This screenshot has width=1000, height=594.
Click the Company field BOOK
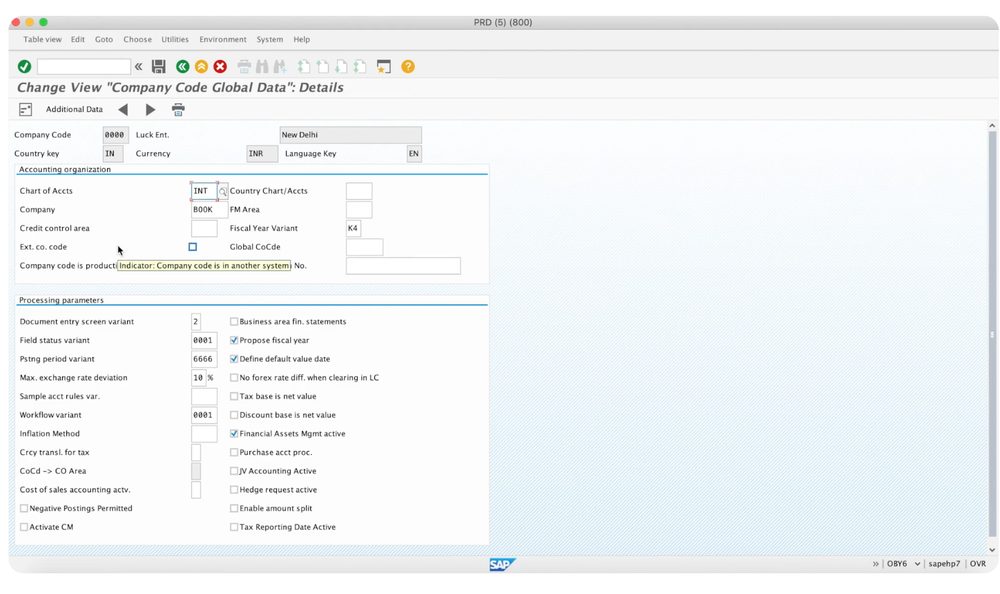pos(209,209)
